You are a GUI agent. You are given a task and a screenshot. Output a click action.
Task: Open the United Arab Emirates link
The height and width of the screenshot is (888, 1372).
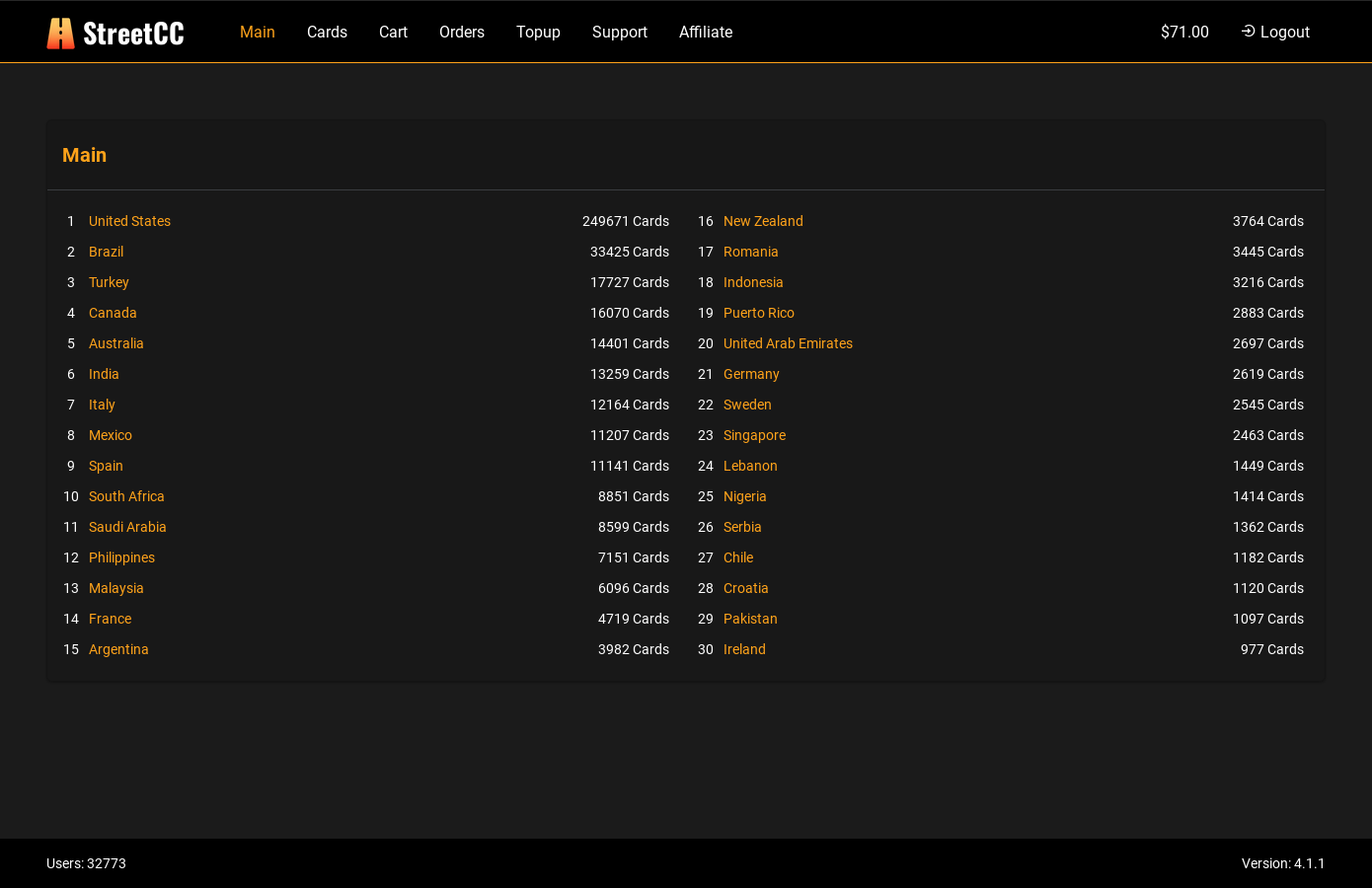(x=788, y=343)
